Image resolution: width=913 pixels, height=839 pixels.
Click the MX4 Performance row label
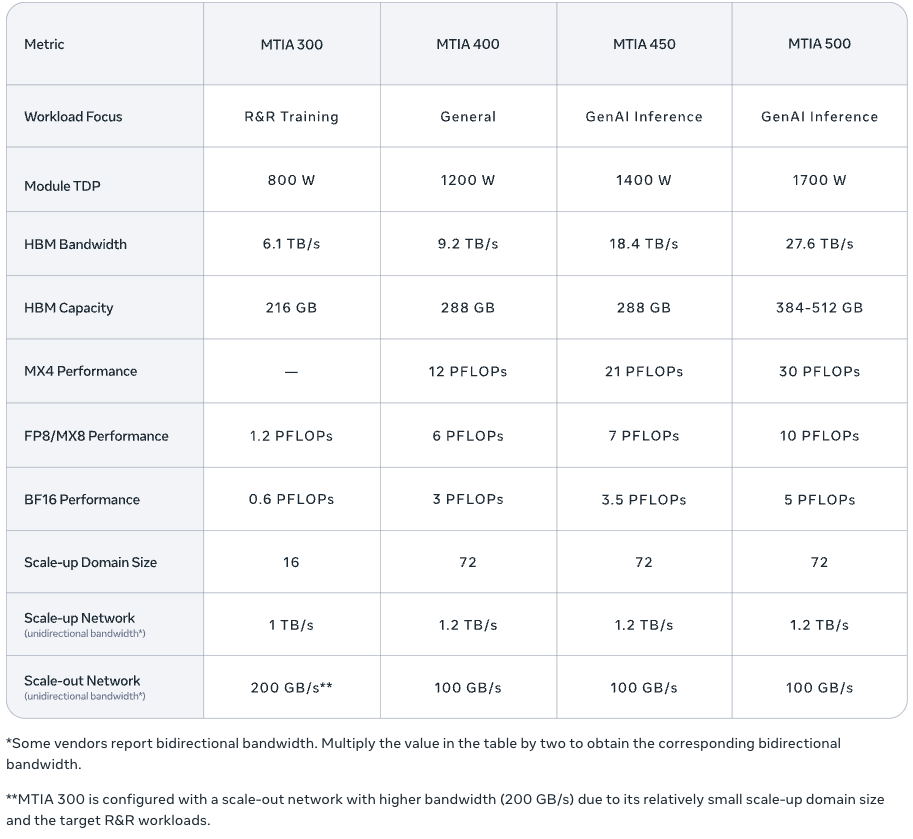click(x=80, y=371)
